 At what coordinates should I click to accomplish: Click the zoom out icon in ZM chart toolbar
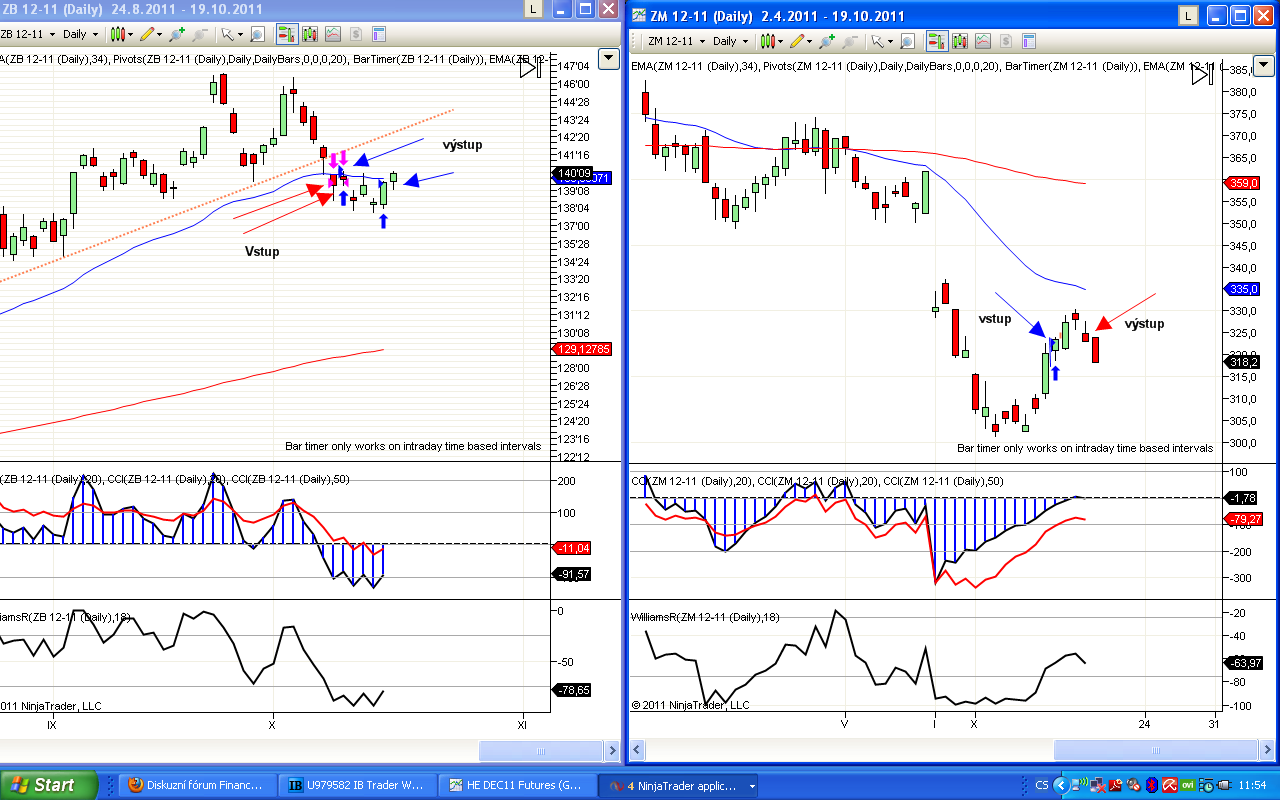point(850,41)
